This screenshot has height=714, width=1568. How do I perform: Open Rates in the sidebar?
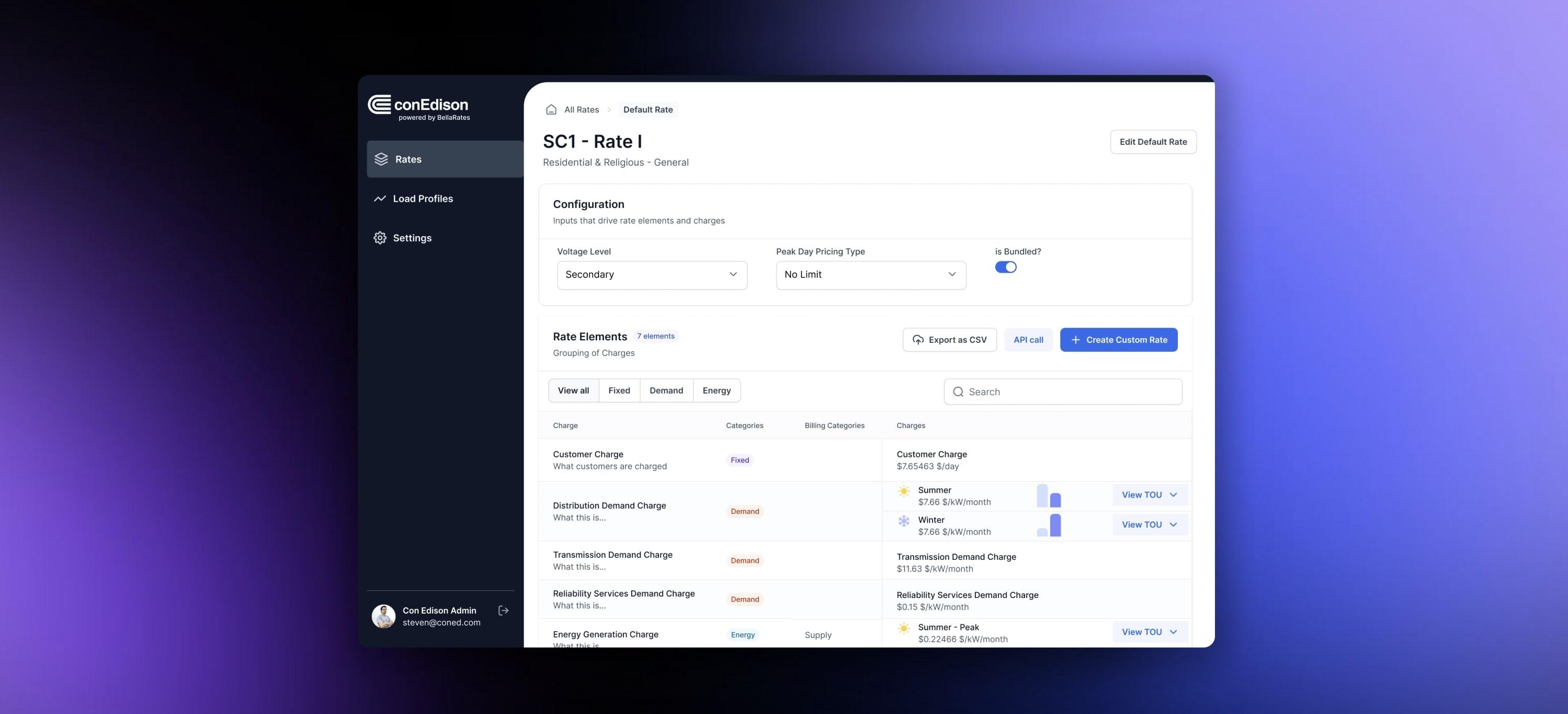point(445,159)
